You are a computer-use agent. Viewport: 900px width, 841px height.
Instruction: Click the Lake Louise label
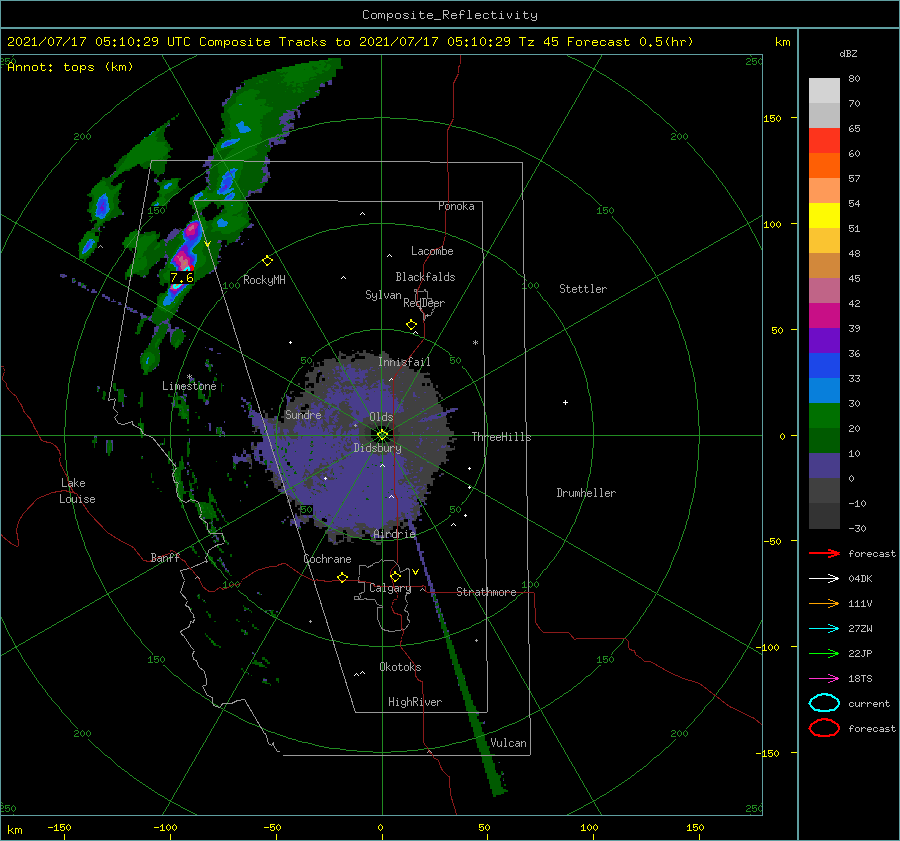point(77,491)
